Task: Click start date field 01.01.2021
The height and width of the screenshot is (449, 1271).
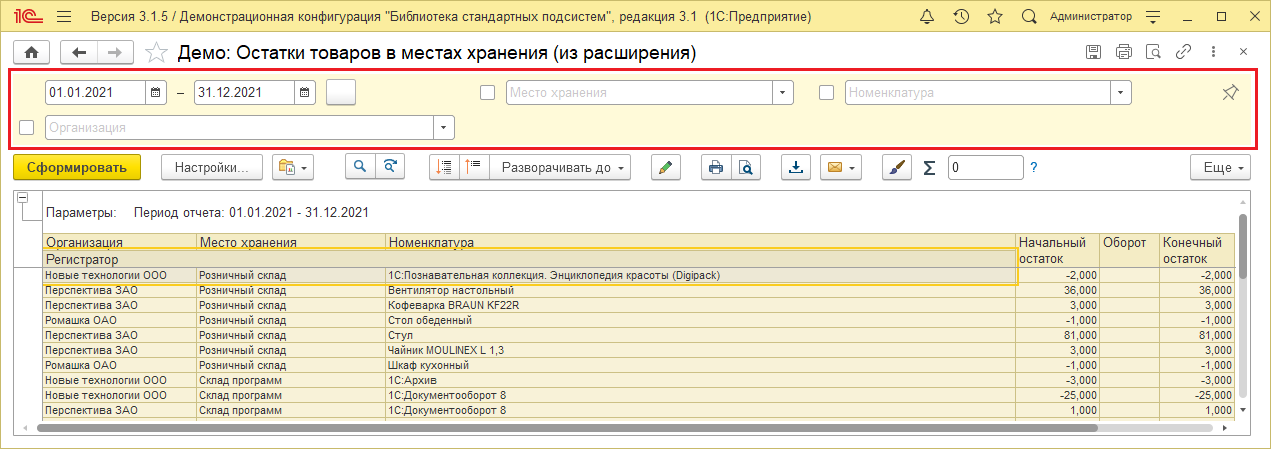Action: (95, 92)
